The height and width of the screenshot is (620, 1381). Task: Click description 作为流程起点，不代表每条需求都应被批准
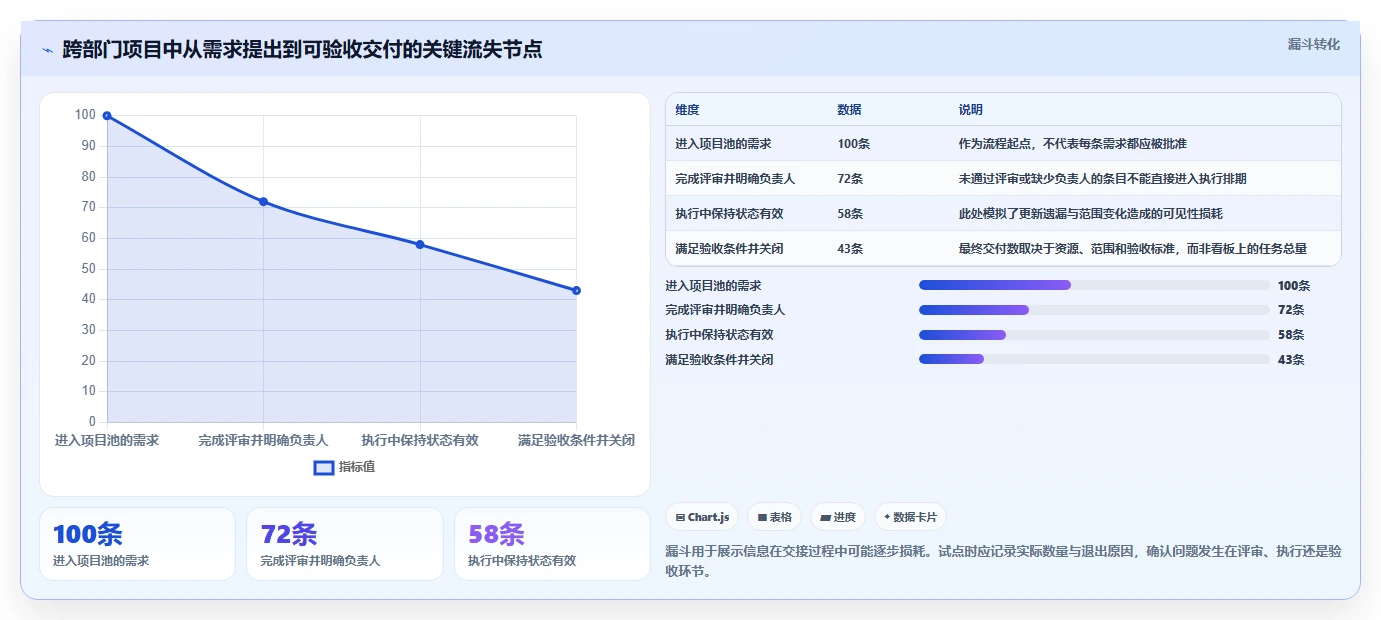point(1072,144)
